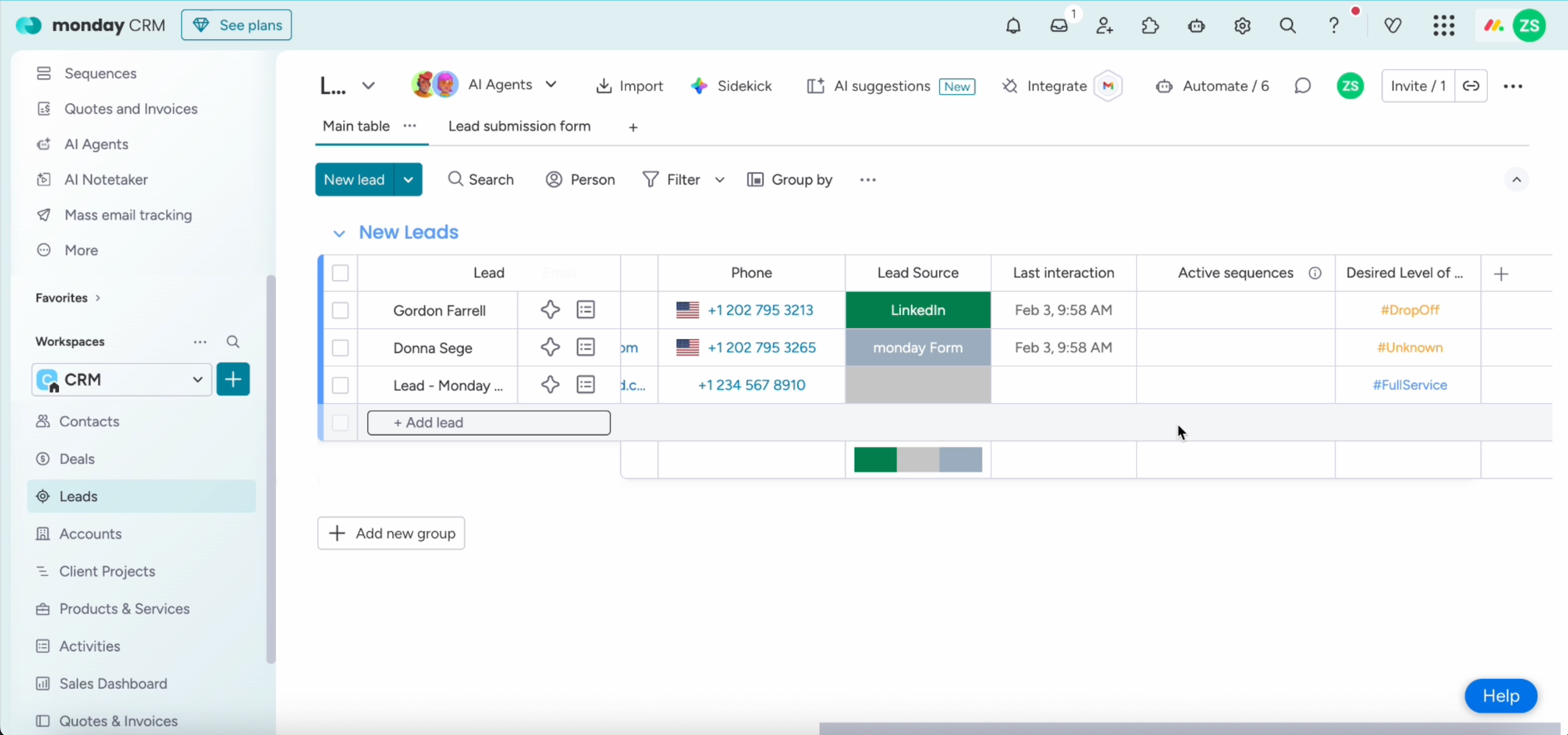Screen dimensions: 1568x735
Task: Click the green segment in the Lead Source summary bar
Action: pyautogui.click(x=875, y=459)
